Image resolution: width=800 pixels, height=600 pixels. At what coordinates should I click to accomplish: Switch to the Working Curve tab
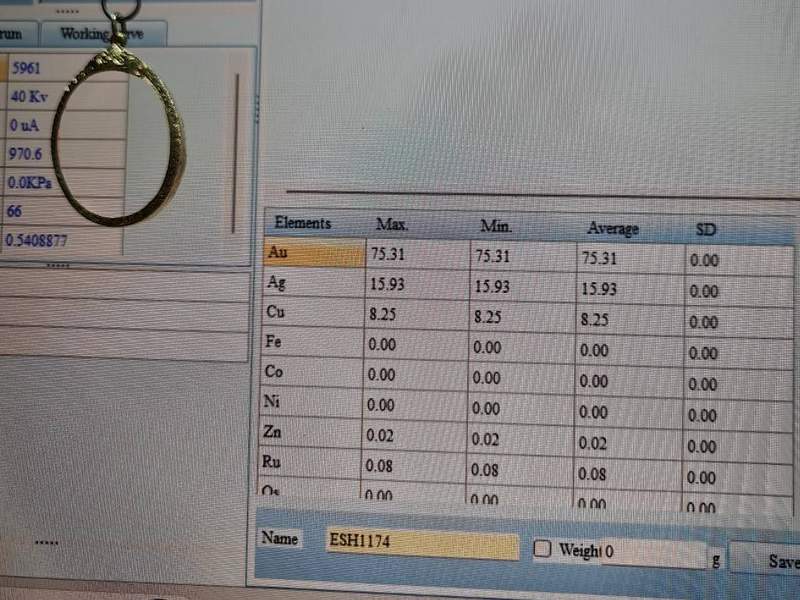(102, 33)
